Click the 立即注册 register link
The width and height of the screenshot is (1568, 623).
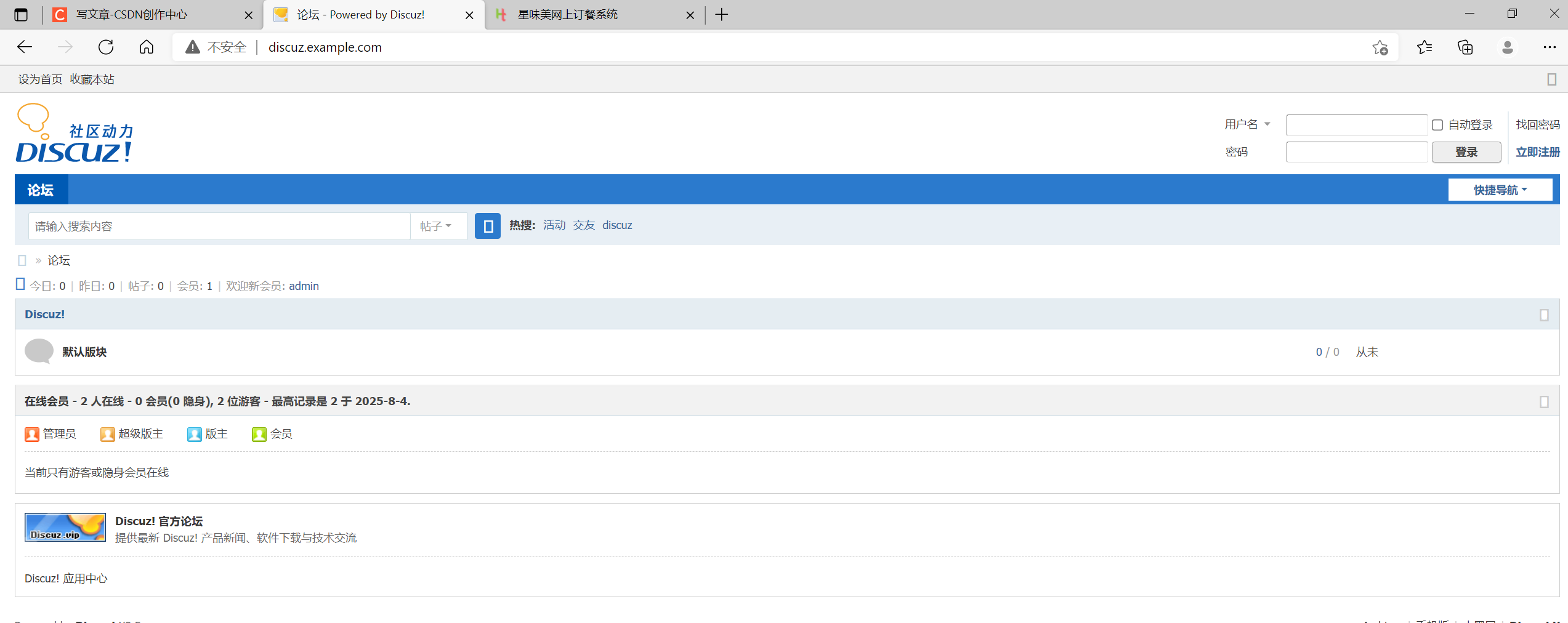1538,152
